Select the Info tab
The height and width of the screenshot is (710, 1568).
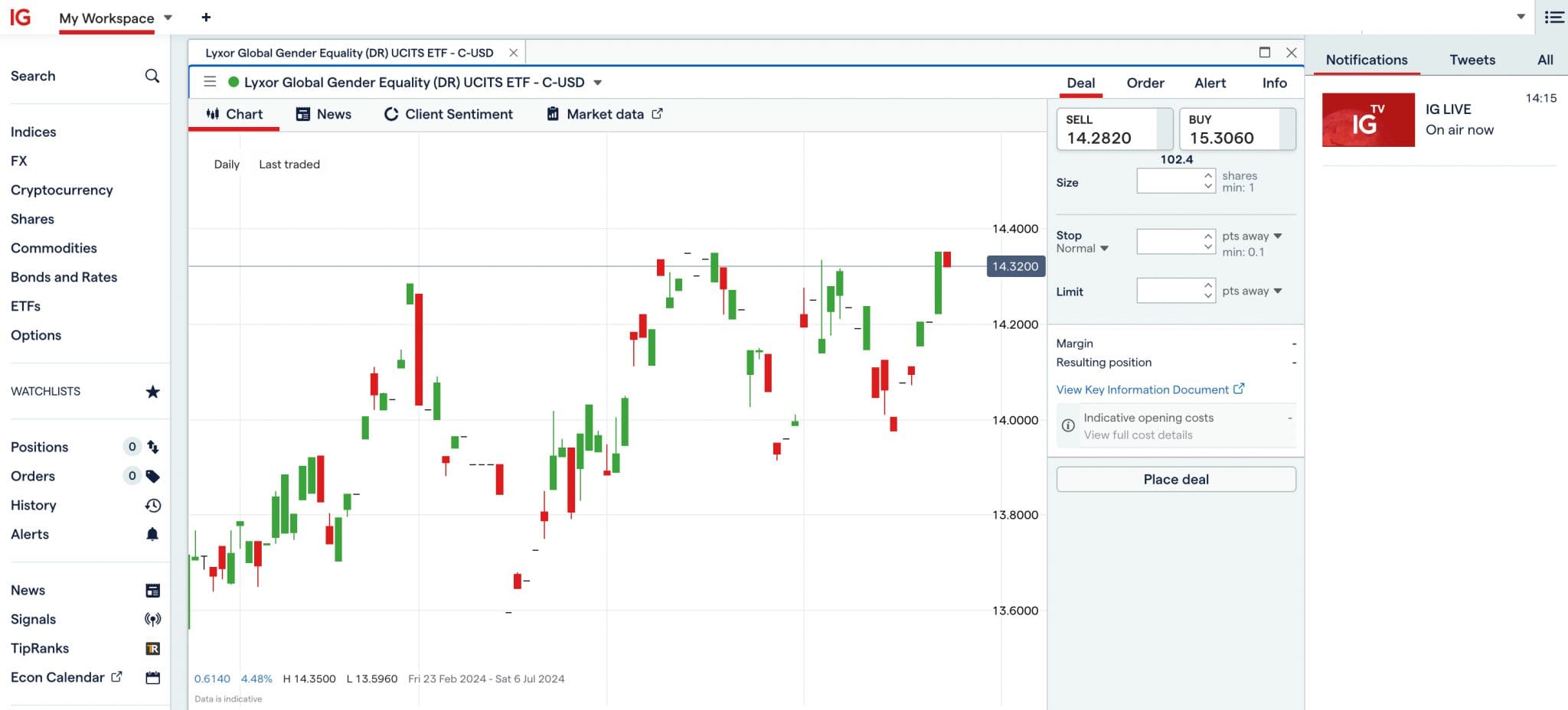click(x=1275, y=83)
